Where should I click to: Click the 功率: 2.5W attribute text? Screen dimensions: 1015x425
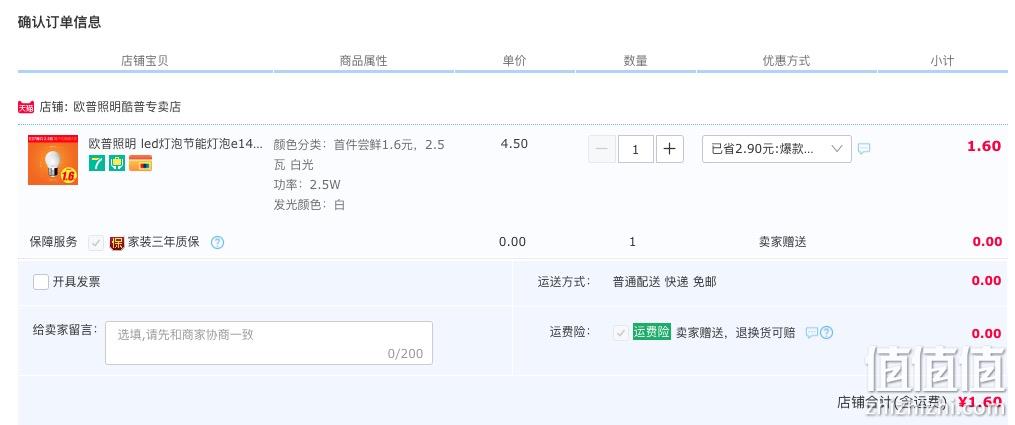[x=307, y=184]
